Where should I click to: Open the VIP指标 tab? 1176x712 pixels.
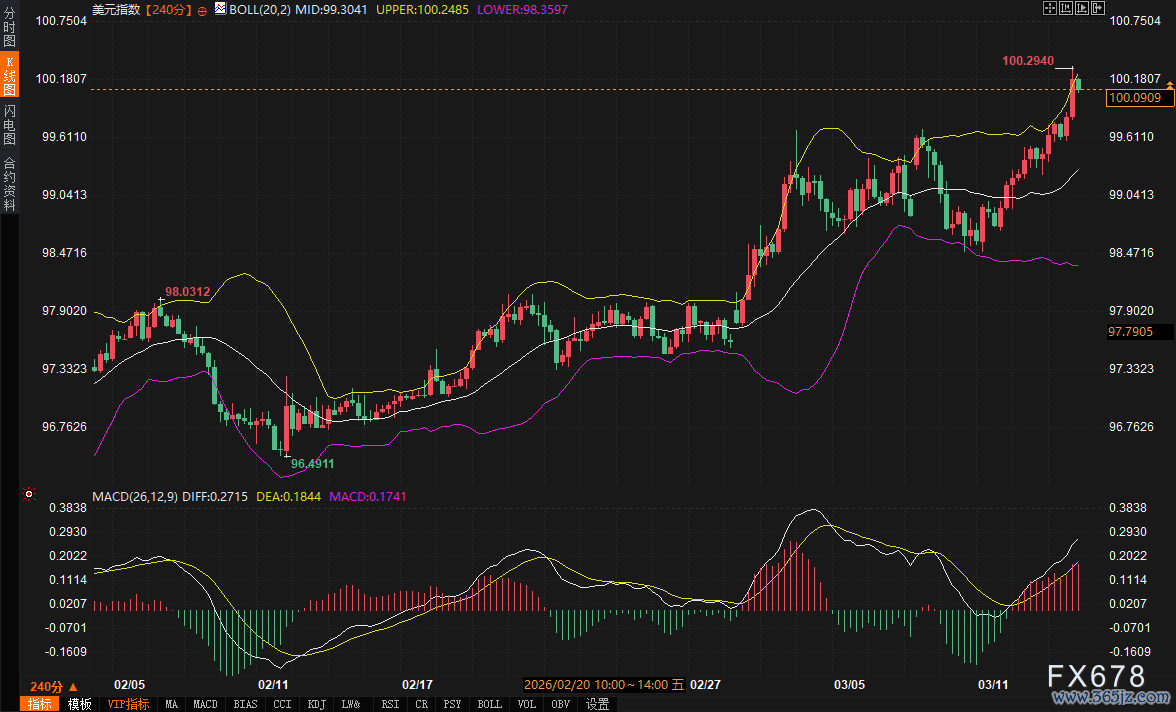coord(128,704)
